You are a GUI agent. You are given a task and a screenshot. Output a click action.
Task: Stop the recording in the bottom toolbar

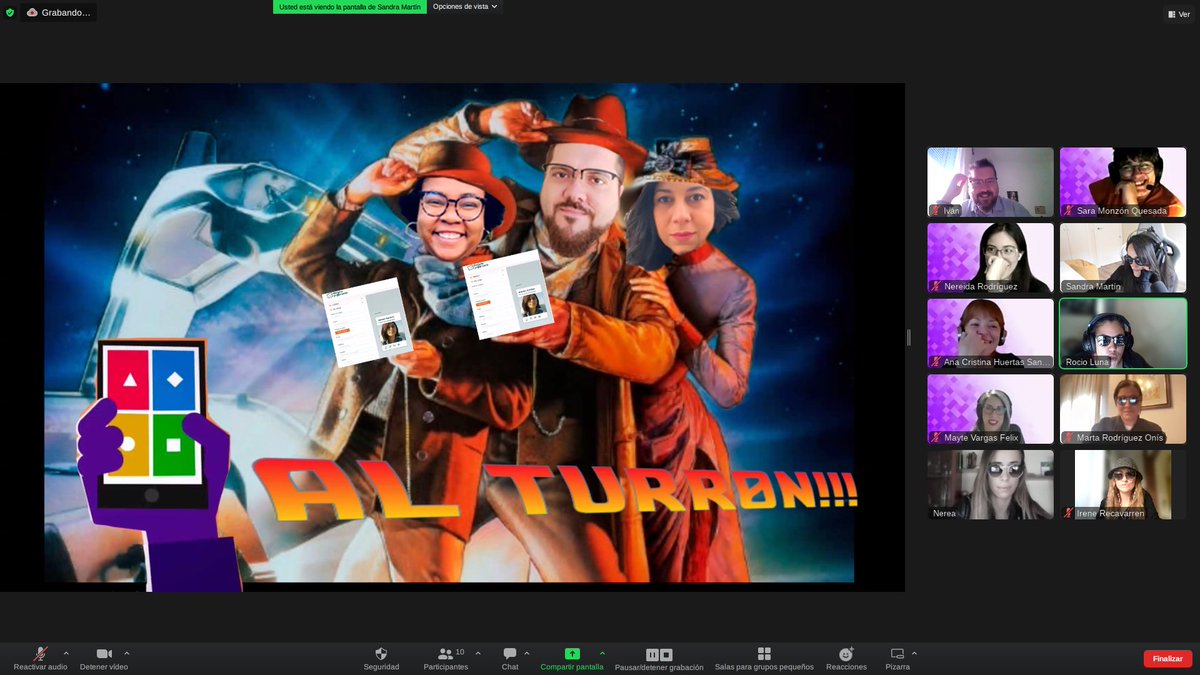(x=666, y=654)
